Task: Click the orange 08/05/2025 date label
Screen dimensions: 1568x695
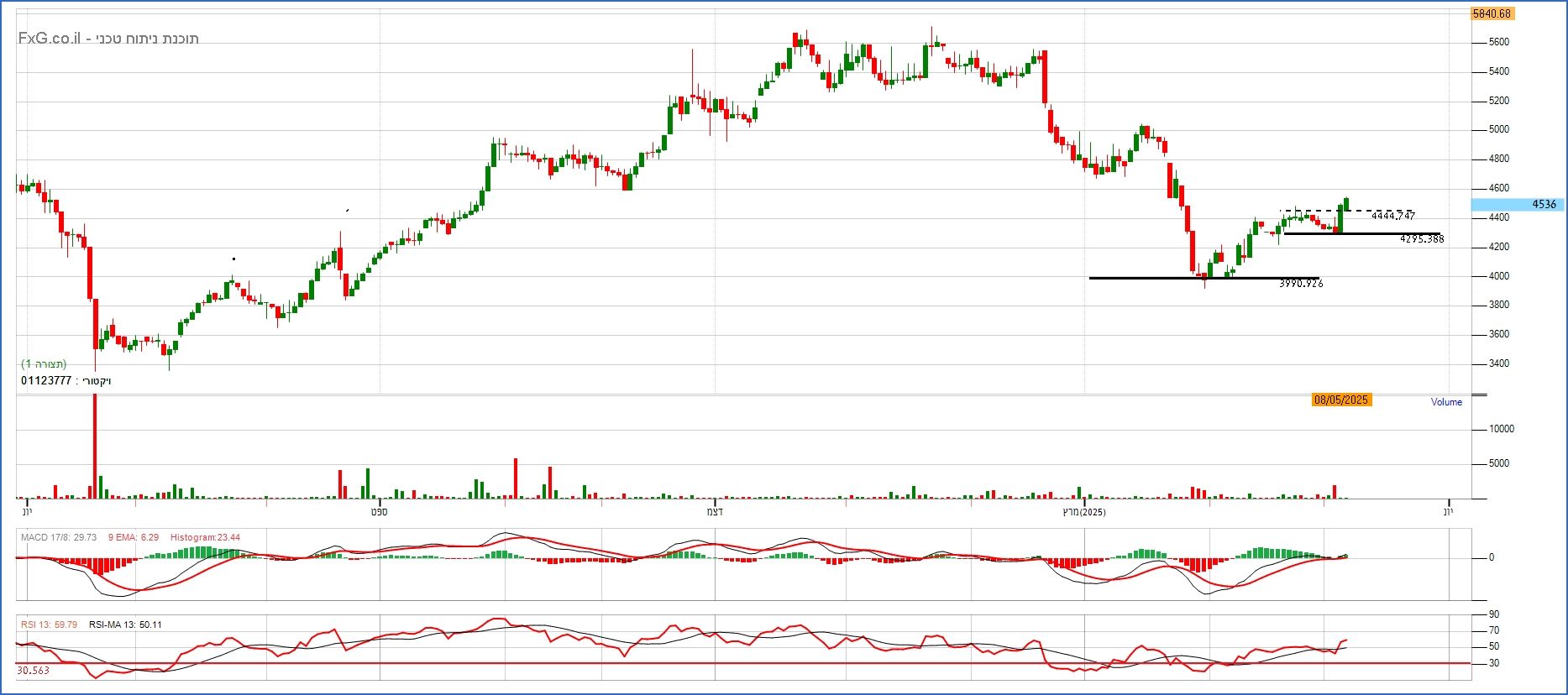Action: click(1340, 400)
